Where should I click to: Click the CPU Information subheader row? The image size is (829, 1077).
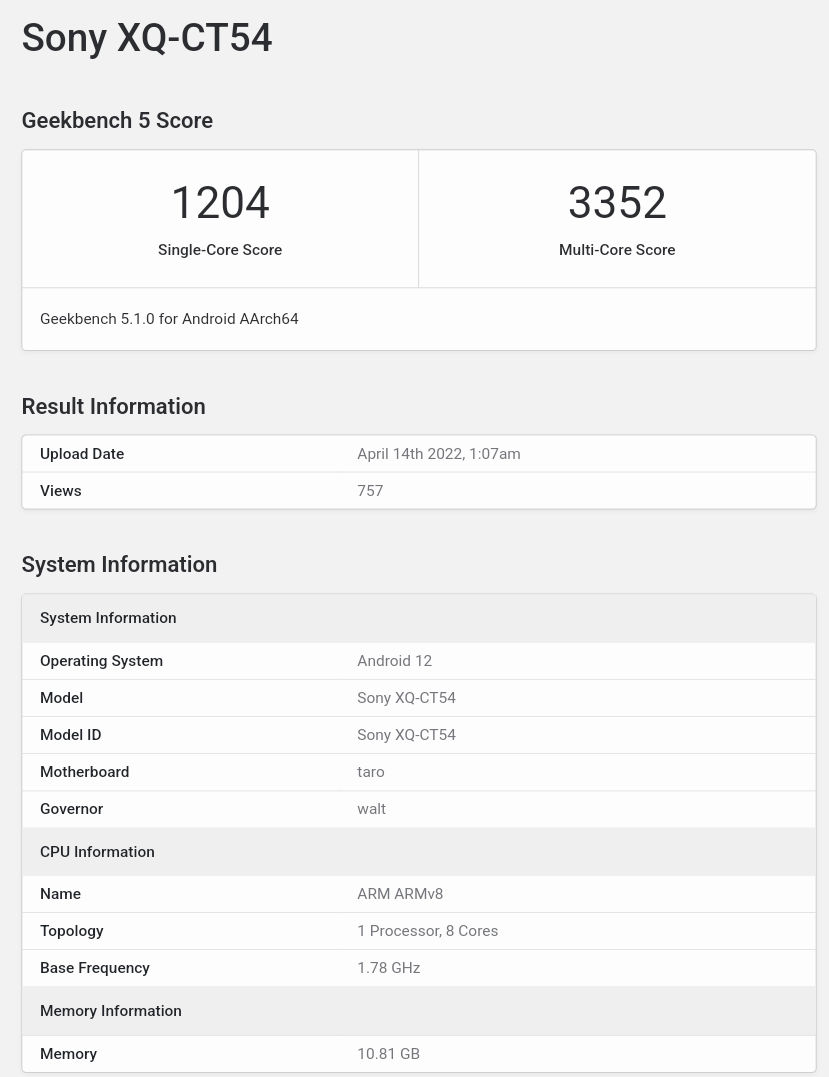[419, 852]
